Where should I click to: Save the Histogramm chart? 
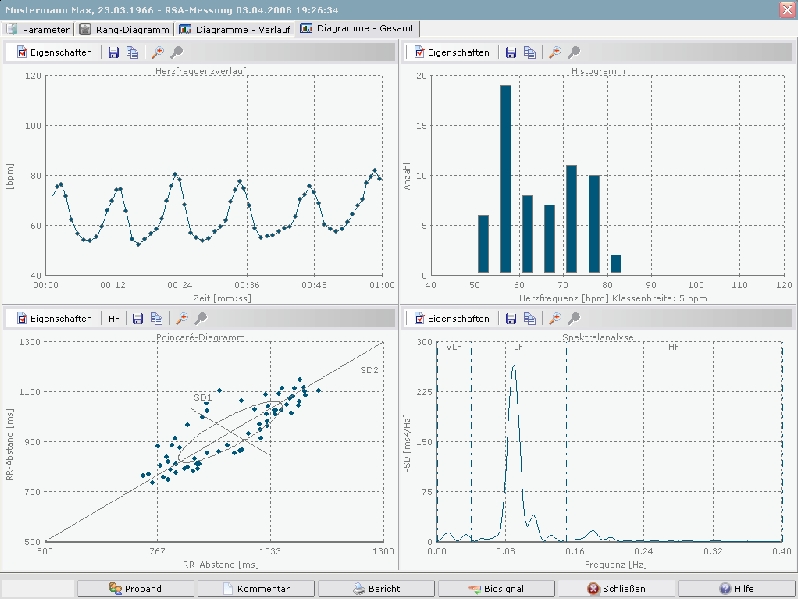coord(510,52)
